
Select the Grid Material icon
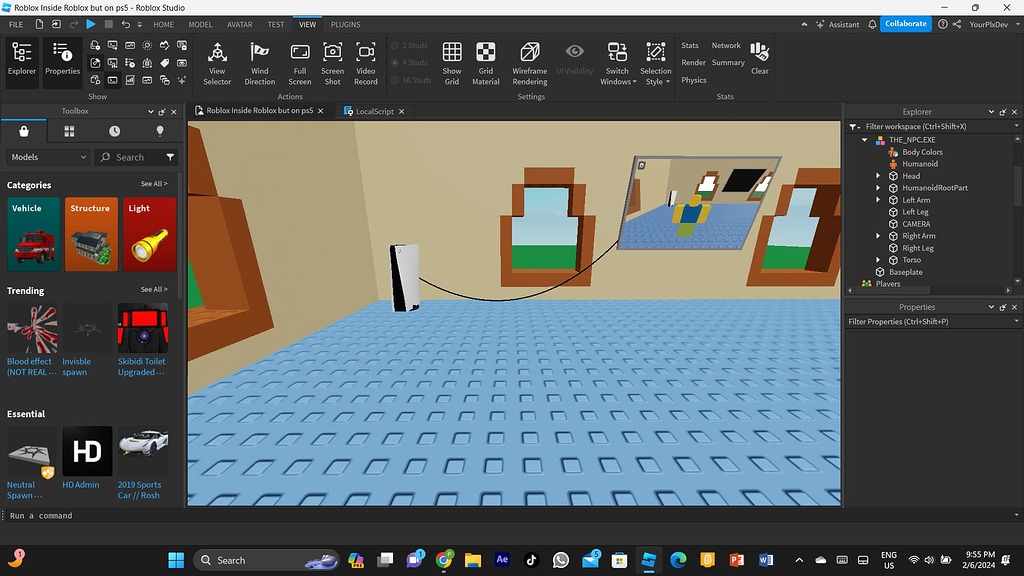coord(486,61)
